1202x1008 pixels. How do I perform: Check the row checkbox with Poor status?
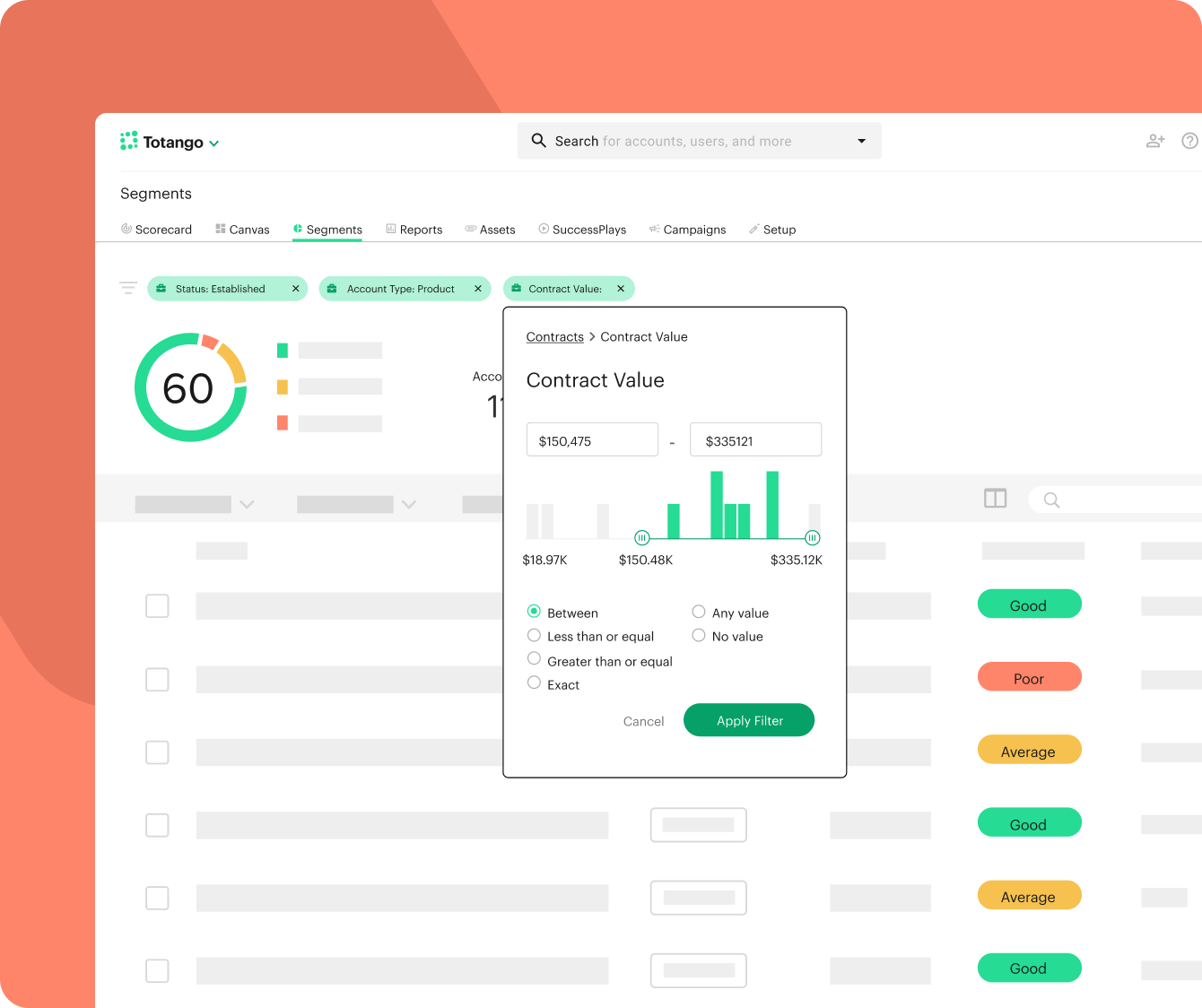(157, 679)
